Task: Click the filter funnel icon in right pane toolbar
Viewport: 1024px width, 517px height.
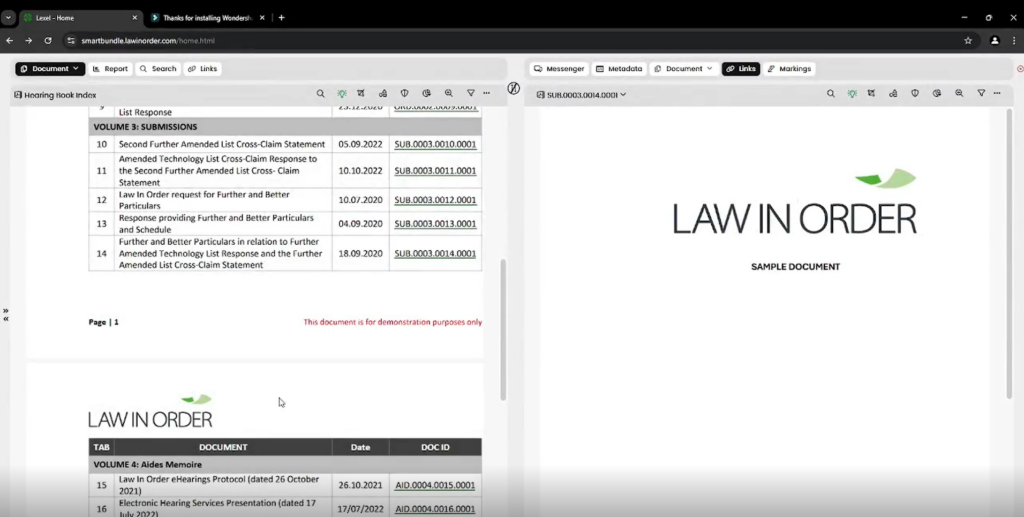Action: tap(982, 94)
